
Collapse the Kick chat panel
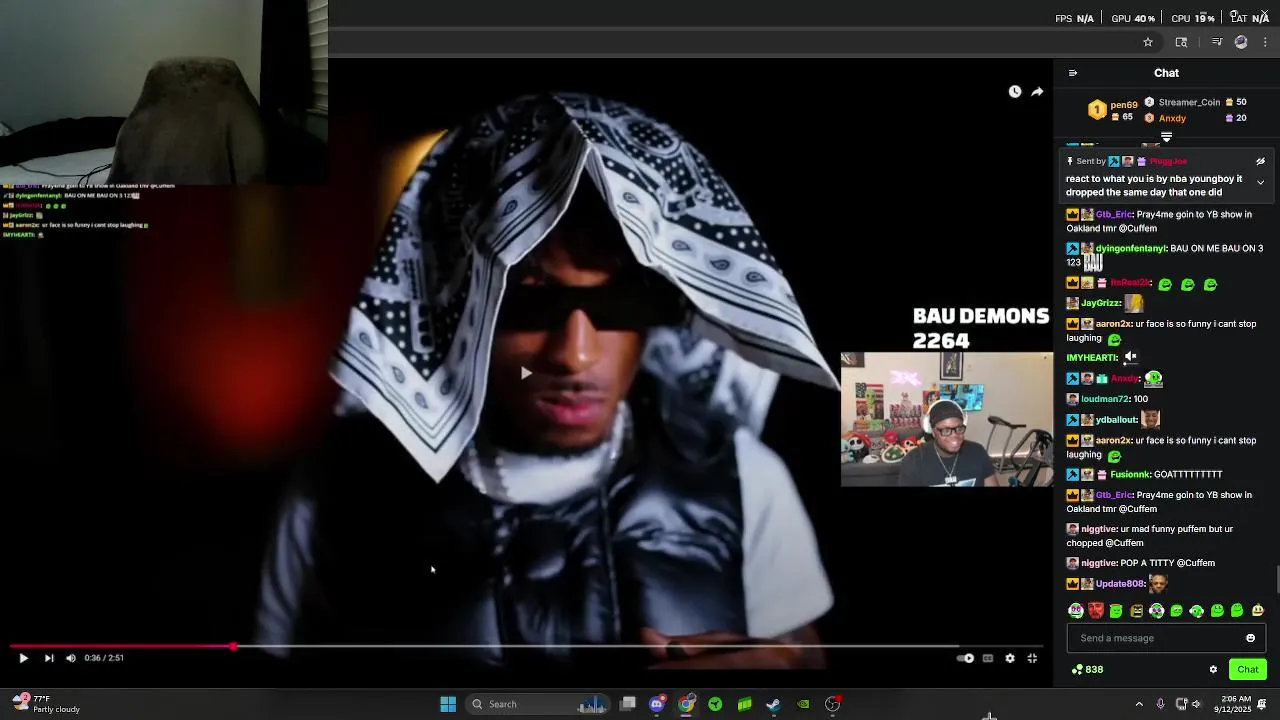pos(1073,73)
